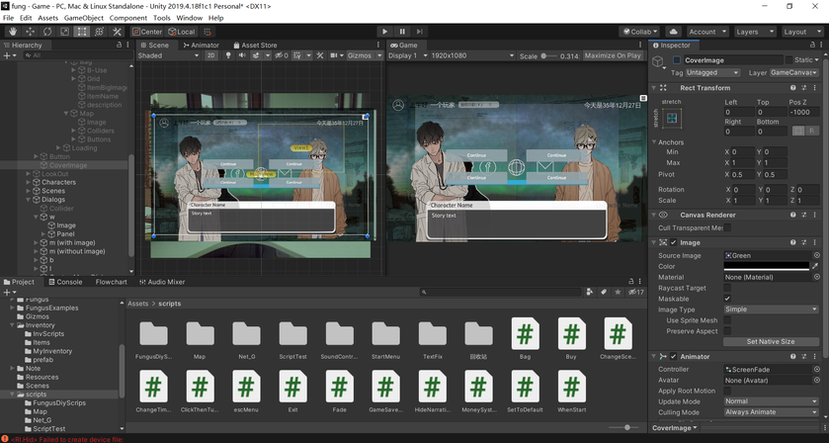The height and width of the screenshot is (443, 829).
Task: Toggle Apply Root Motion checkbox
Action: pyautogui.click(x=727, y=391)
